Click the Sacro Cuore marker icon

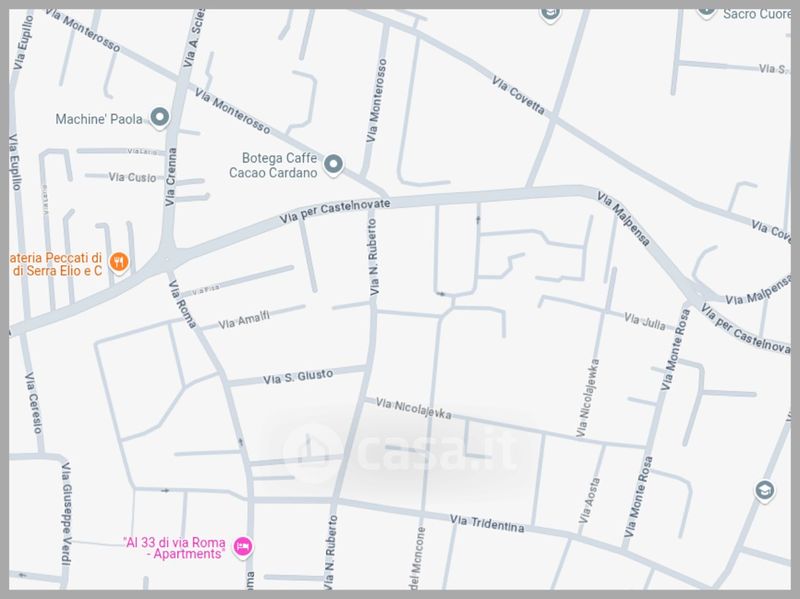point(707,12)
